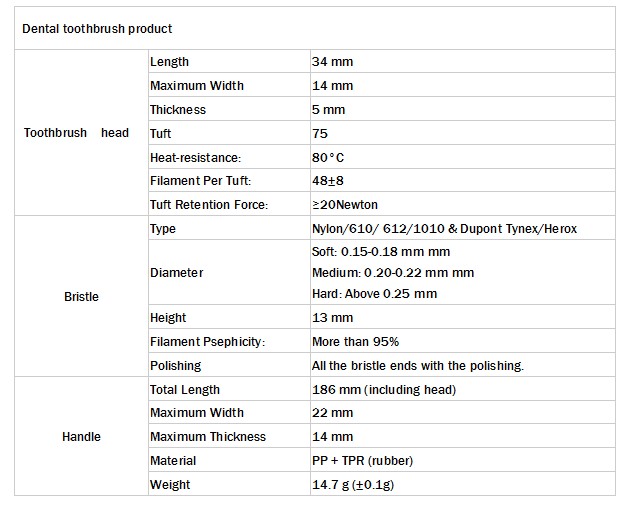Select the 'Thickness' row label
The height and width of the screenshot is (513, 636).
[x=178, y=110]
